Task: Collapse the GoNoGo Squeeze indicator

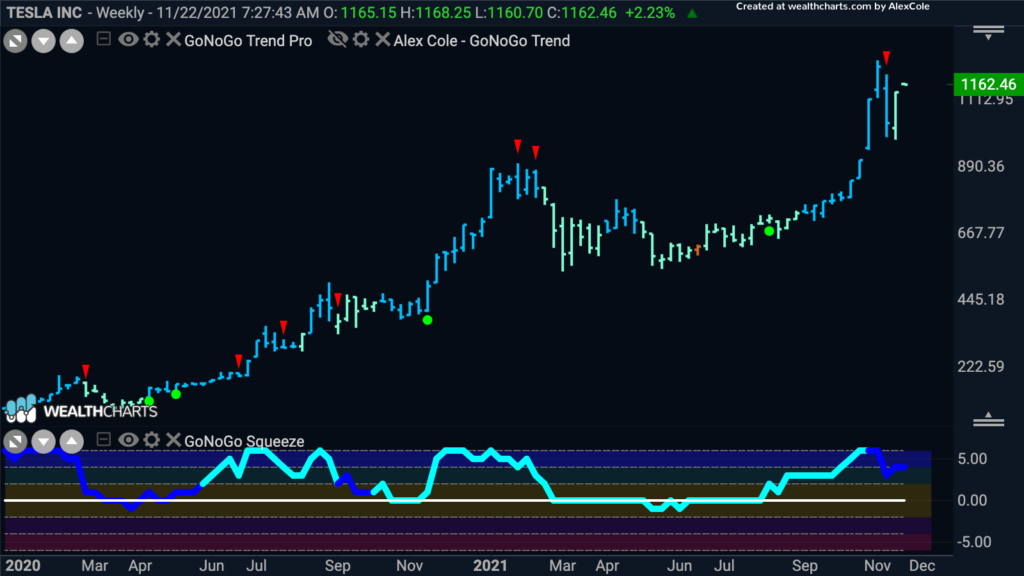Action: (x=103, y=440)
